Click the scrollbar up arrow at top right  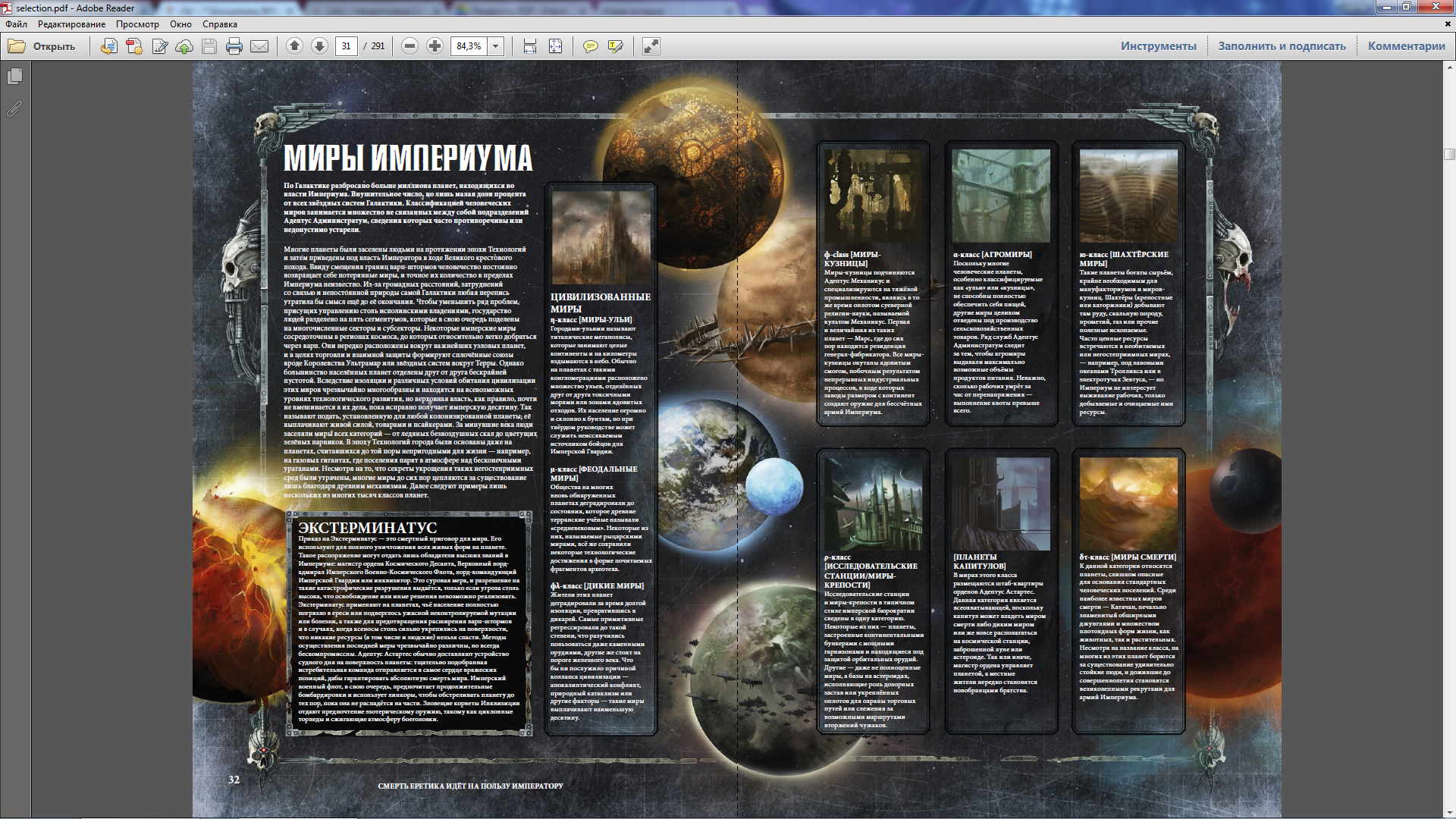tap(1450, 67)
